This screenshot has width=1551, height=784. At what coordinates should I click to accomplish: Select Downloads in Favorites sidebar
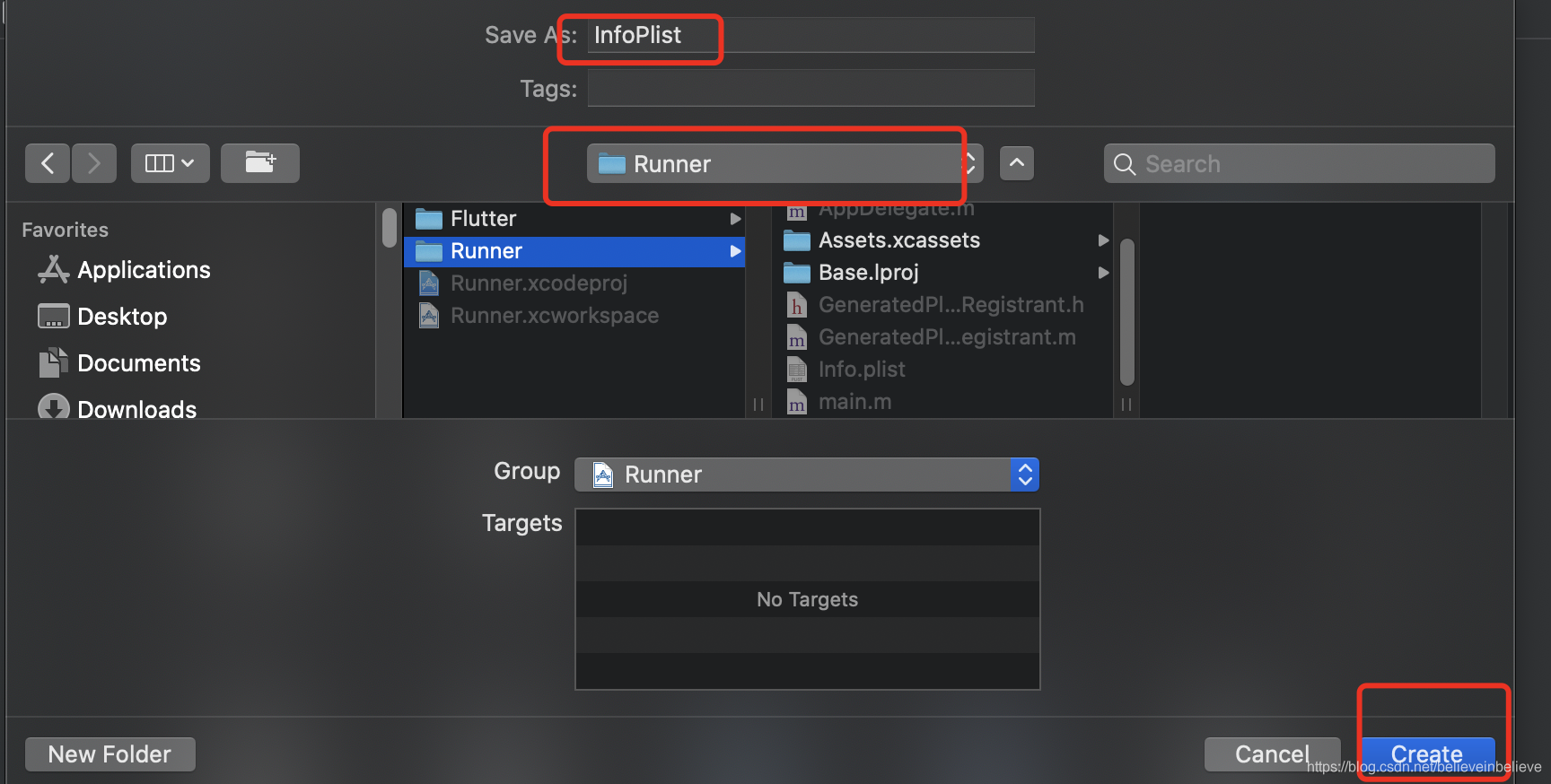pos(136,409)
